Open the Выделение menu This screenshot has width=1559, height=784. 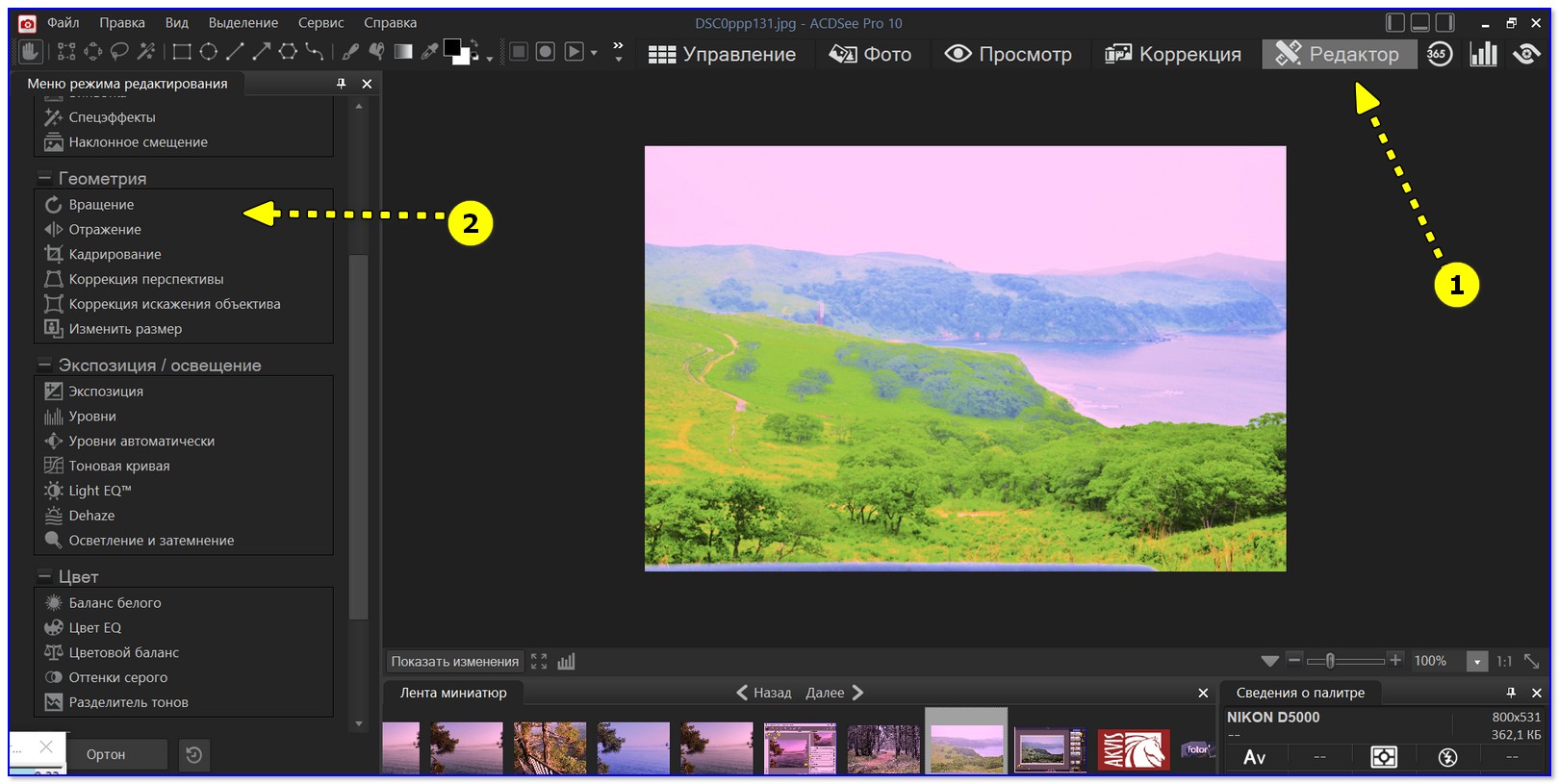tap(243, 22)
